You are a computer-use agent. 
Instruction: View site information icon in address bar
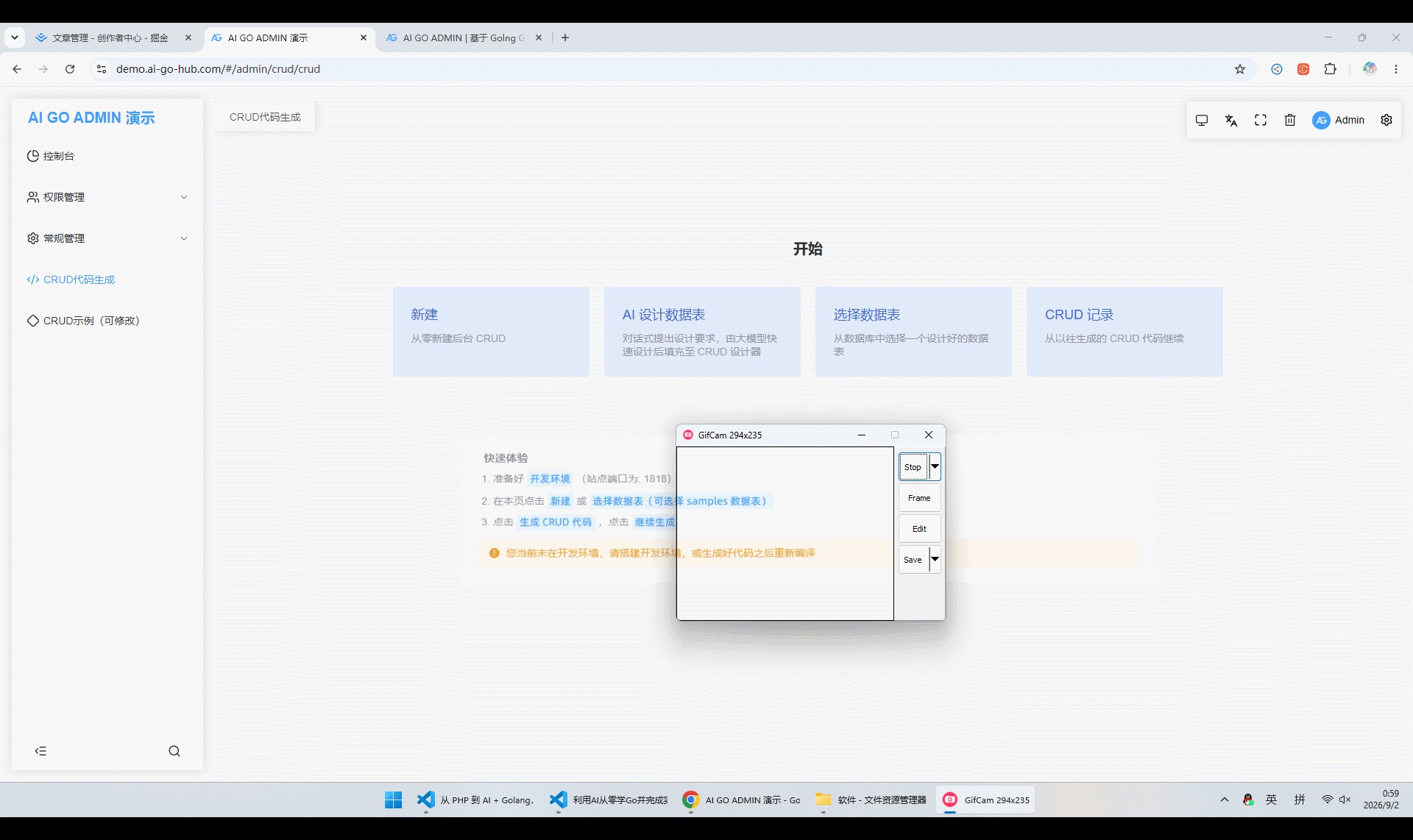pos(102,69)
